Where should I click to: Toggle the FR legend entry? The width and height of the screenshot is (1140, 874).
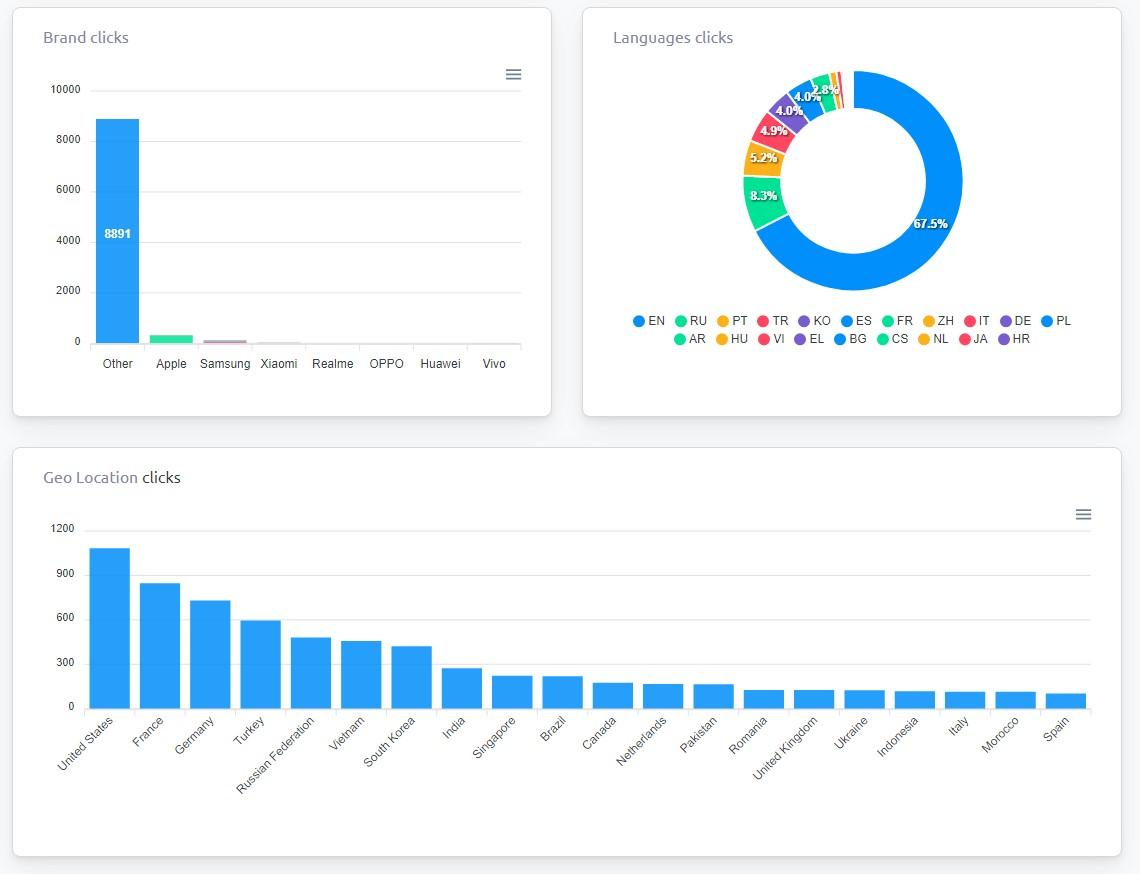tap(899, 320)
